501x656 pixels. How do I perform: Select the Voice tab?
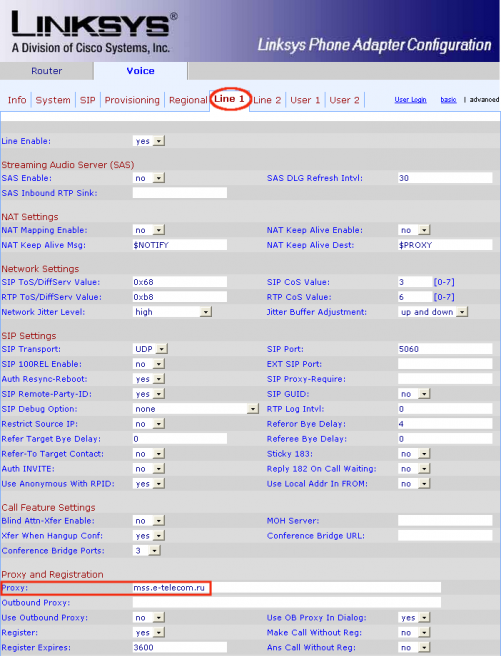pos(141,71)
